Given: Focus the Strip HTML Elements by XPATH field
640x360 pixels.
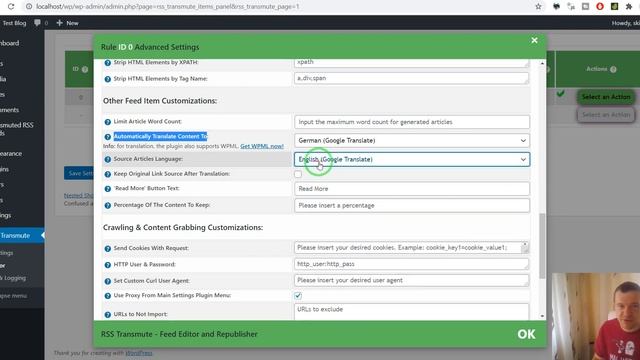Looking at the screenshot, I should (411, 63).
